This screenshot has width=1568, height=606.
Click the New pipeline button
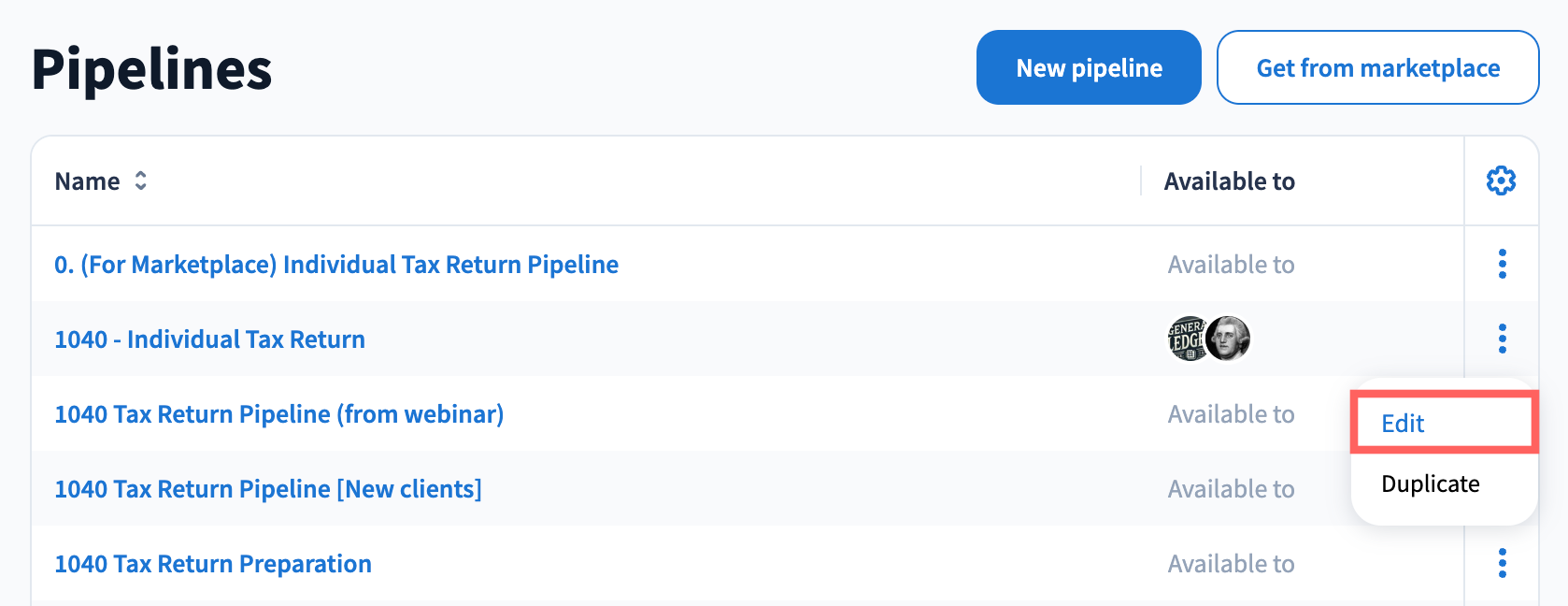pos(1089,67)
